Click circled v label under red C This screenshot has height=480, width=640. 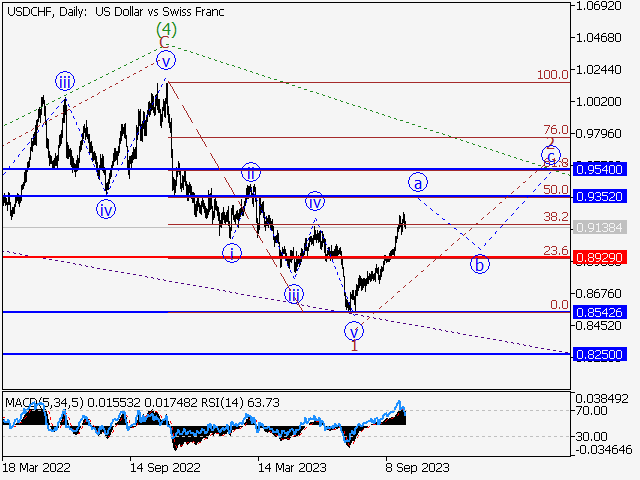click(x=166, y=61)
